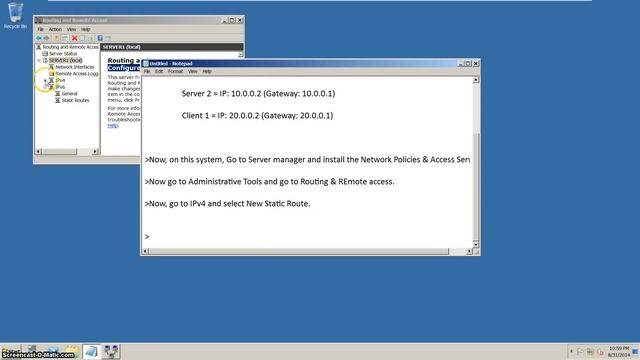Maximize the Notepad window
Screen dimensions: 640x360
coord(468,64)
